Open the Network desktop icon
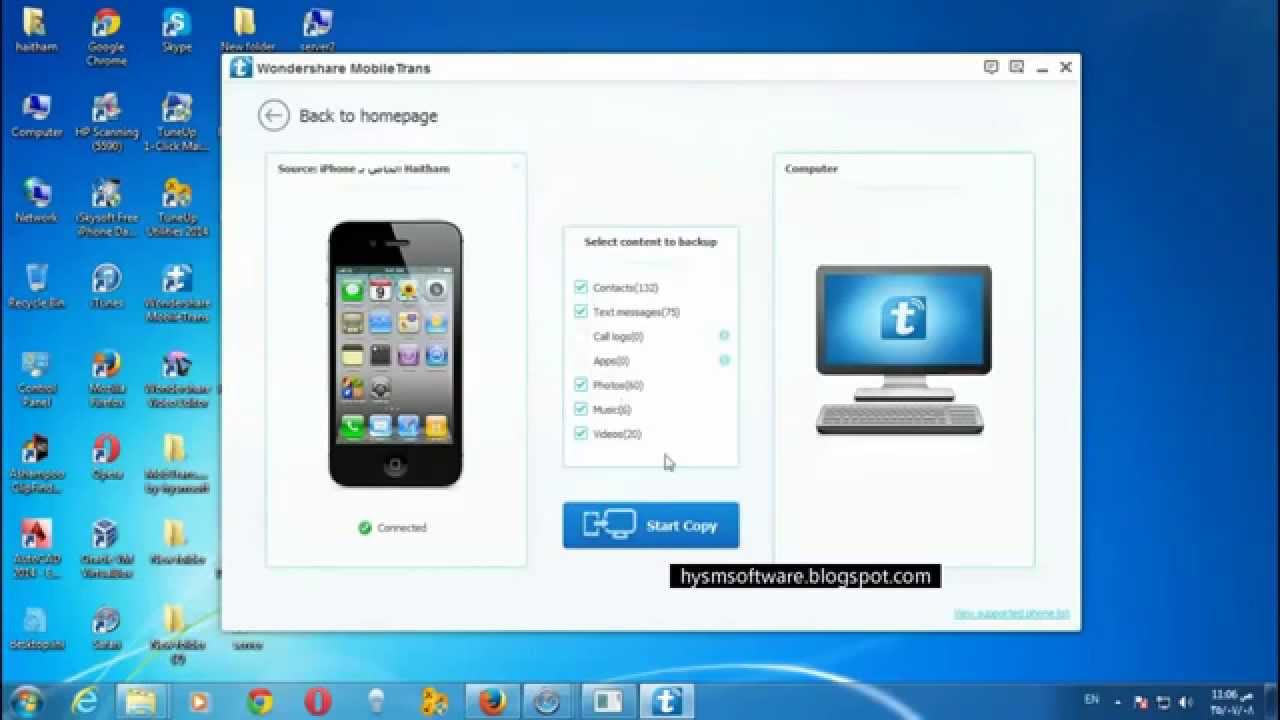 tap(36, 201)
